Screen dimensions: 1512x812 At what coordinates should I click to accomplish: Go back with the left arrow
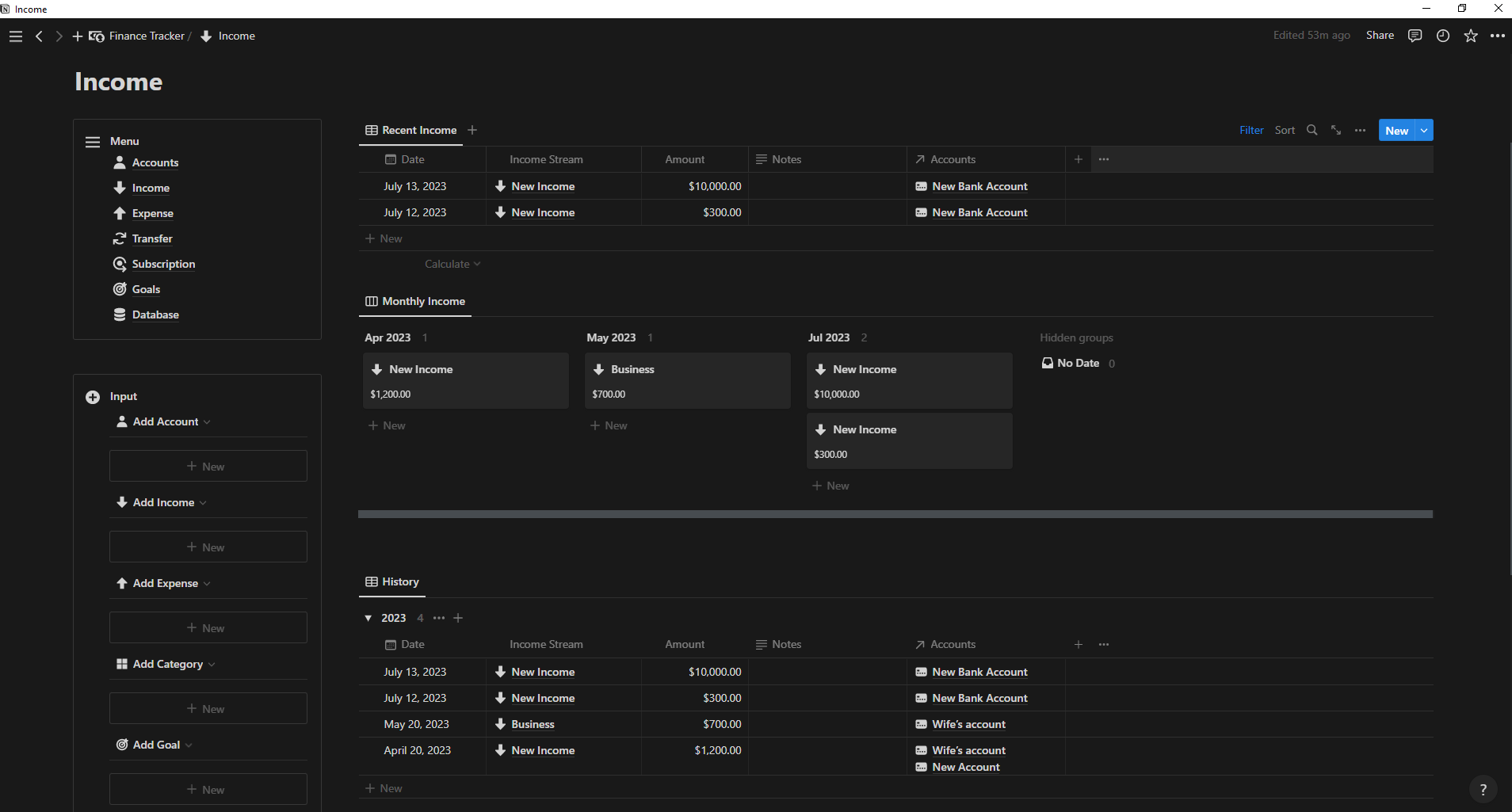click(x=39, y=36)
